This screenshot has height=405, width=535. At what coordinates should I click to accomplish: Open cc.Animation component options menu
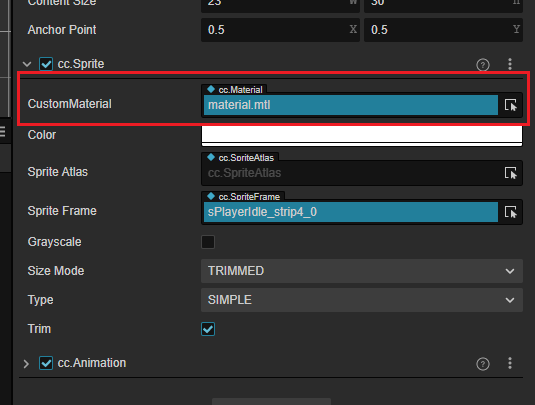click(x=510, y=363)
